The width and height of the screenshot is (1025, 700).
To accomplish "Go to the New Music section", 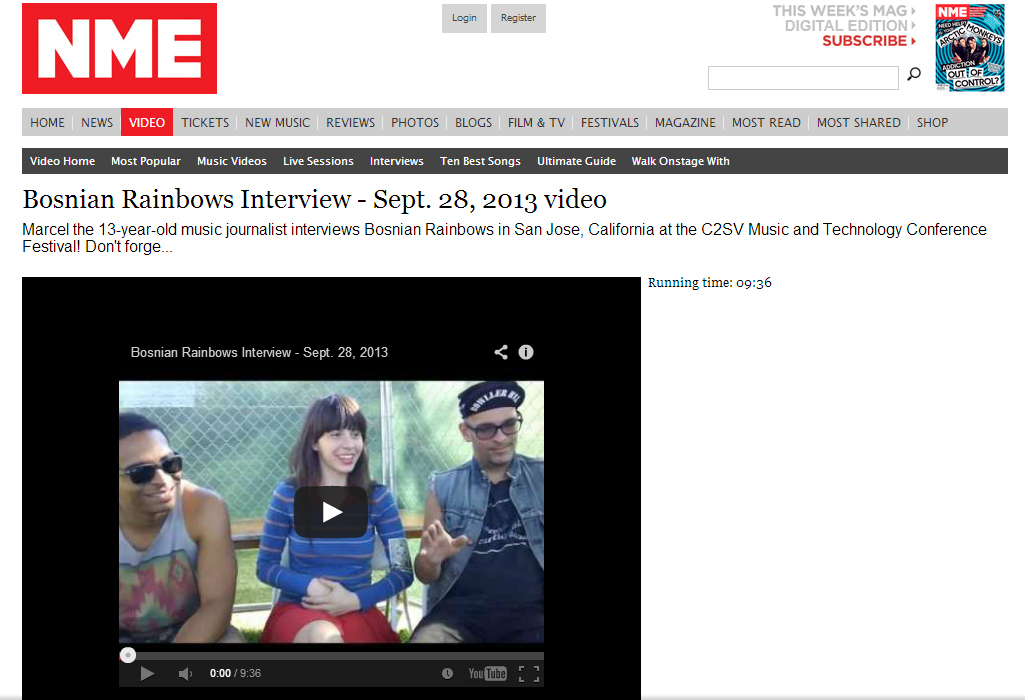I will (x=277, y=122).
